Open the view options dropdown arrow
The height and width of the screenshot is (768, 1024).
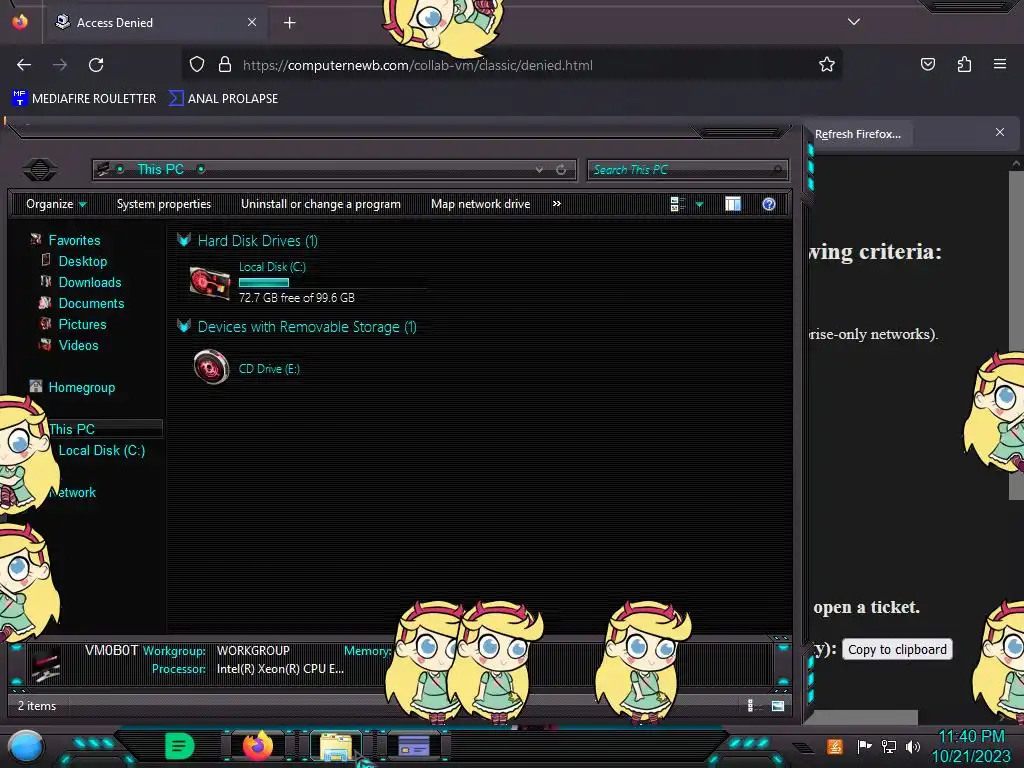[699, 205]
